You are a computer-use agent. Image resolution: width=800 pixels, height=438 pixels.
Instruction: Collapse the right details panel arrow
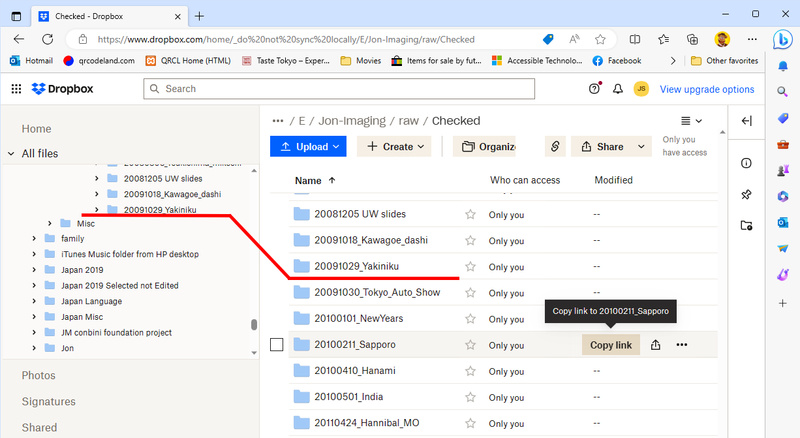(x=746, y=121)
